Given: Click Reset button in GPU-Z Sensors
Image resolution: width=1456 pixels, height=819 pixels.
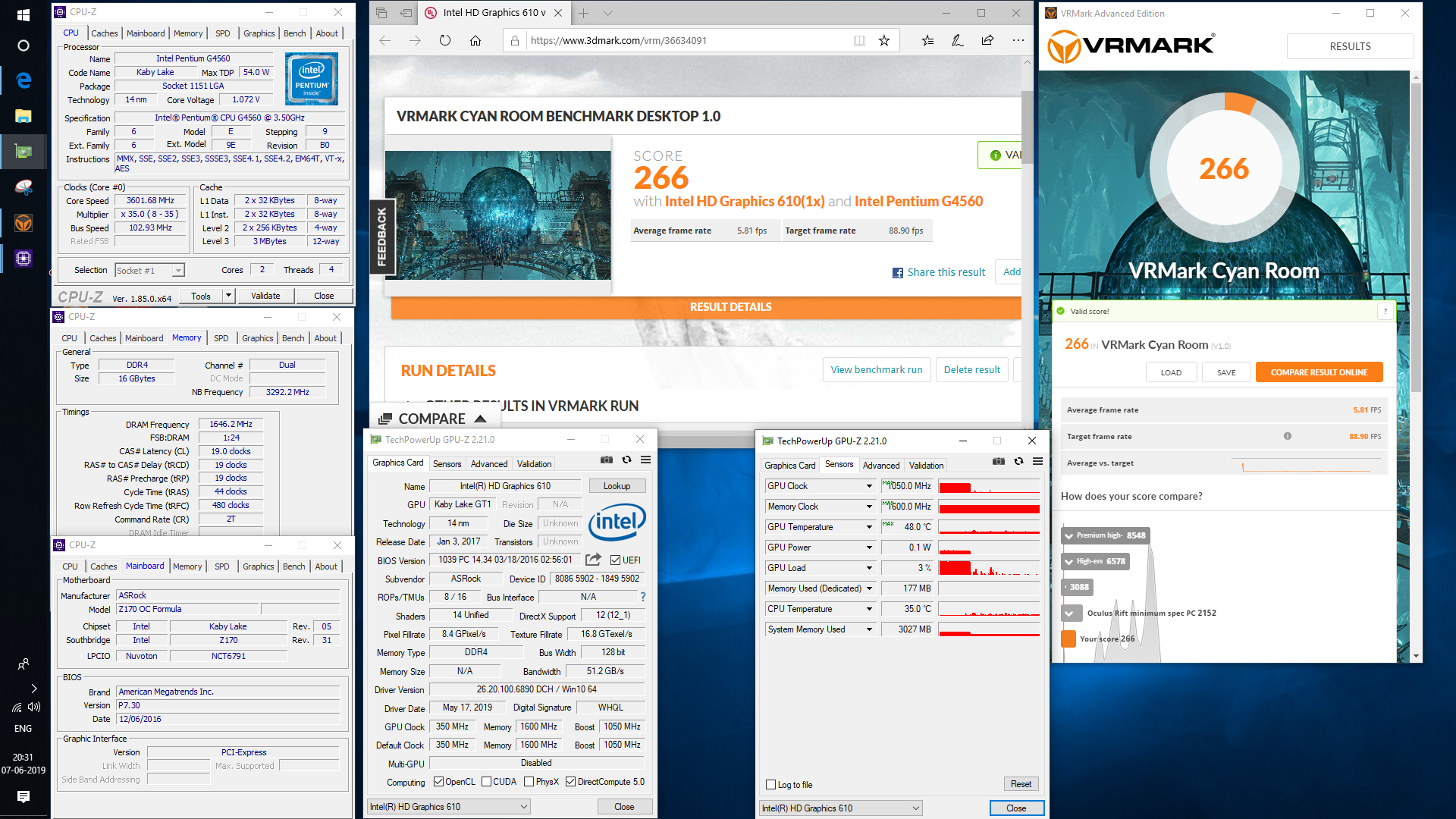Looking at the screenshot, I should [x=1021, y=784].
